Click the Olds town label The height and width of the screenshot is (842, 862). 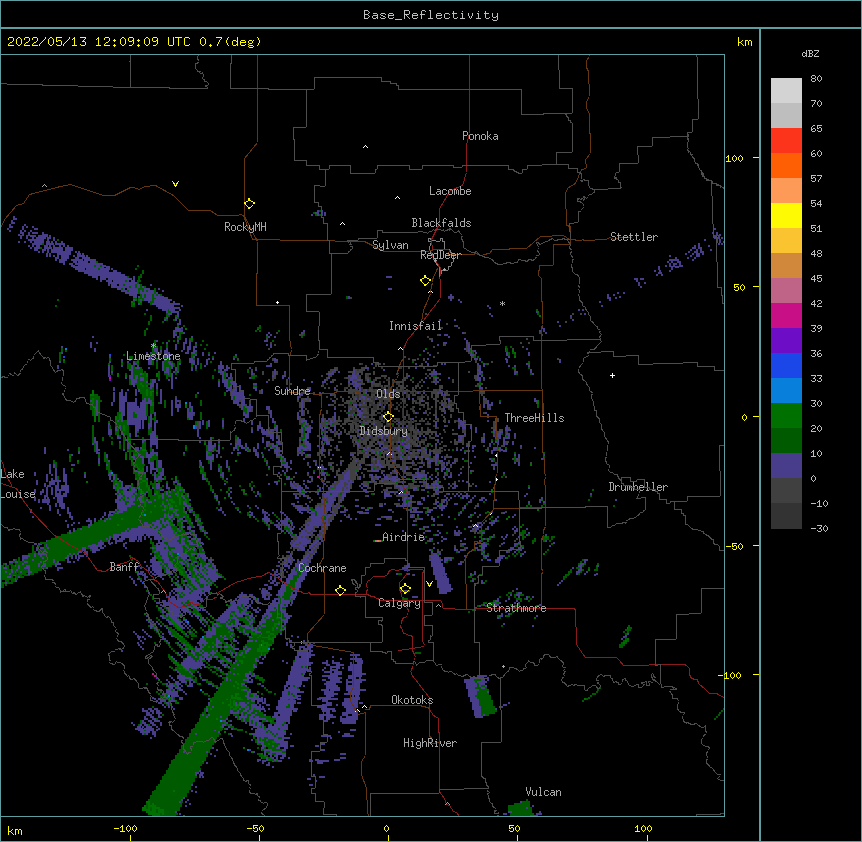[x=388, y=394]
